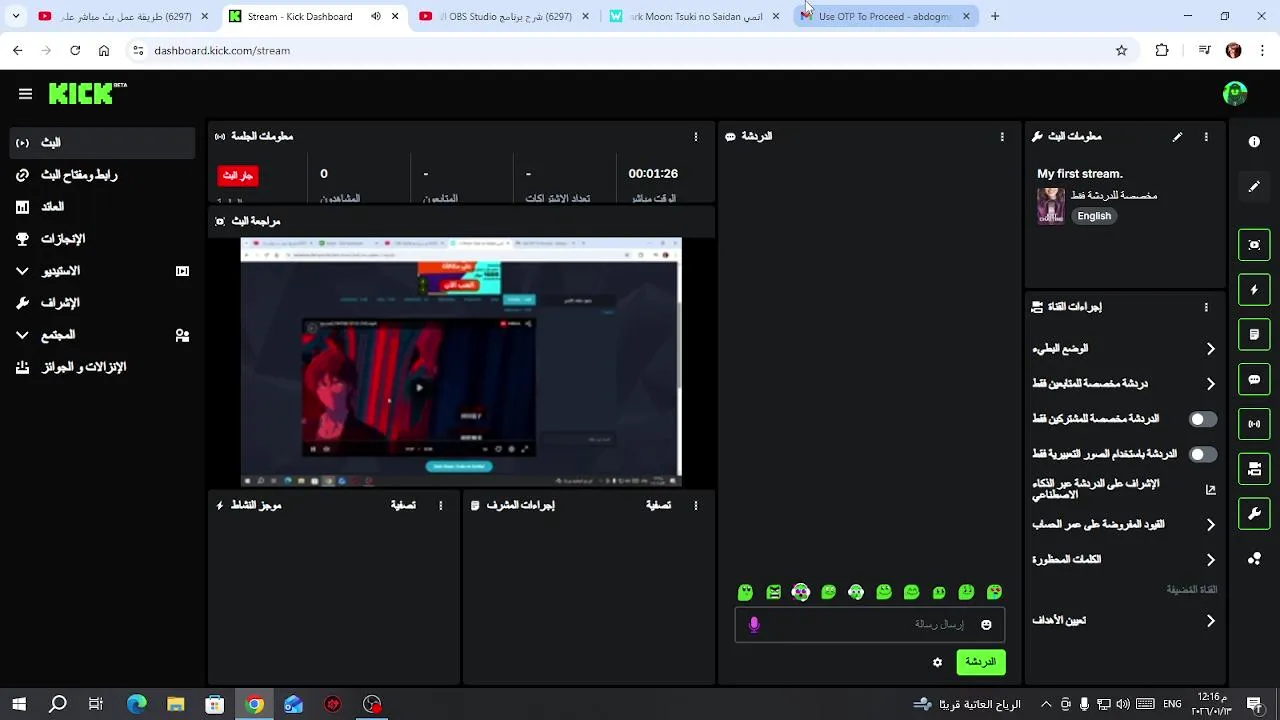The width and height of the screenshot is (1280, 720).
Task: Switch to the Use OTP To Proceed Gmail tab
Action: click(886, 16)
